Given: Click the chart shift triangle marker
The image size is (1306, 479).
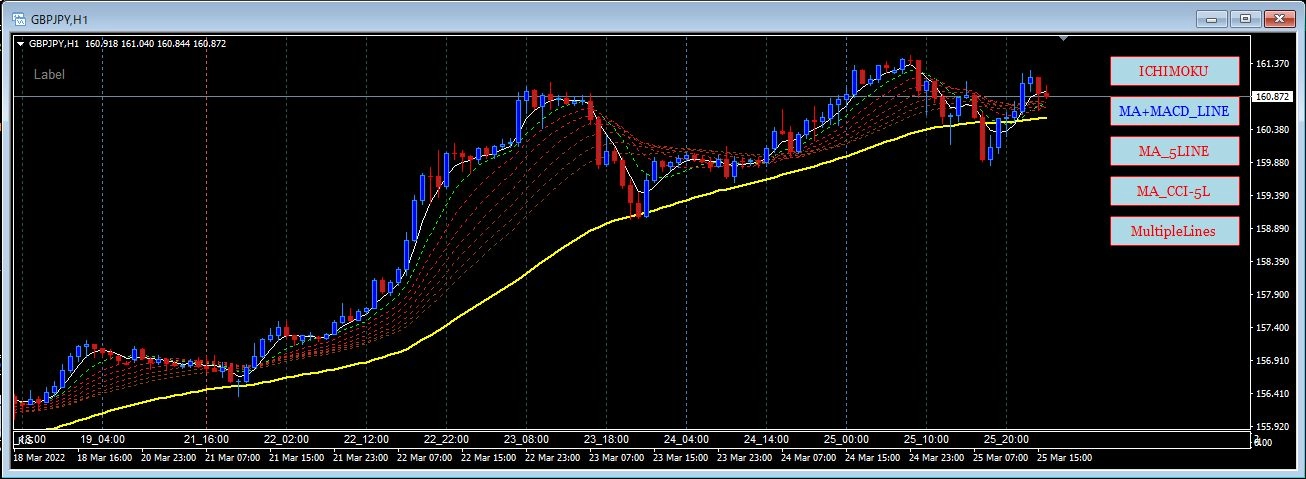Looking at the screenshot, I should pyautogui.click(x=1064, y=39).
